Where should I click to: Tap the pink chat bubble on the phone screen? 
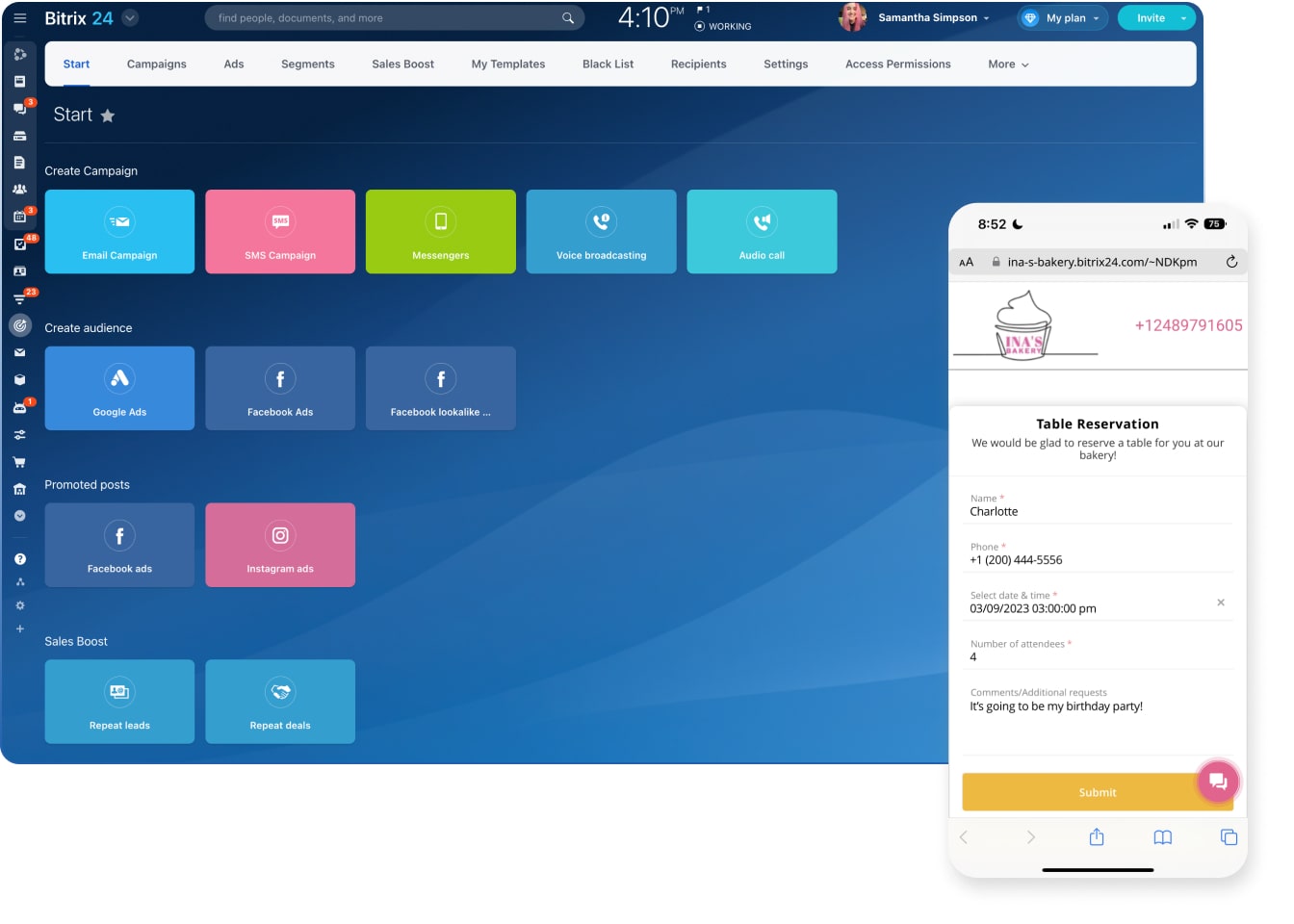tap(1218, 782)
